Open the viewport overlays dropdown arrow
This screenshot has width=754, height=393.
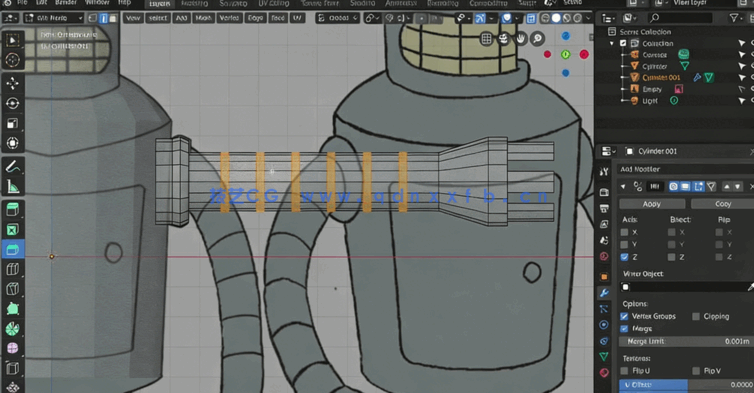click(x=517, y=18)
